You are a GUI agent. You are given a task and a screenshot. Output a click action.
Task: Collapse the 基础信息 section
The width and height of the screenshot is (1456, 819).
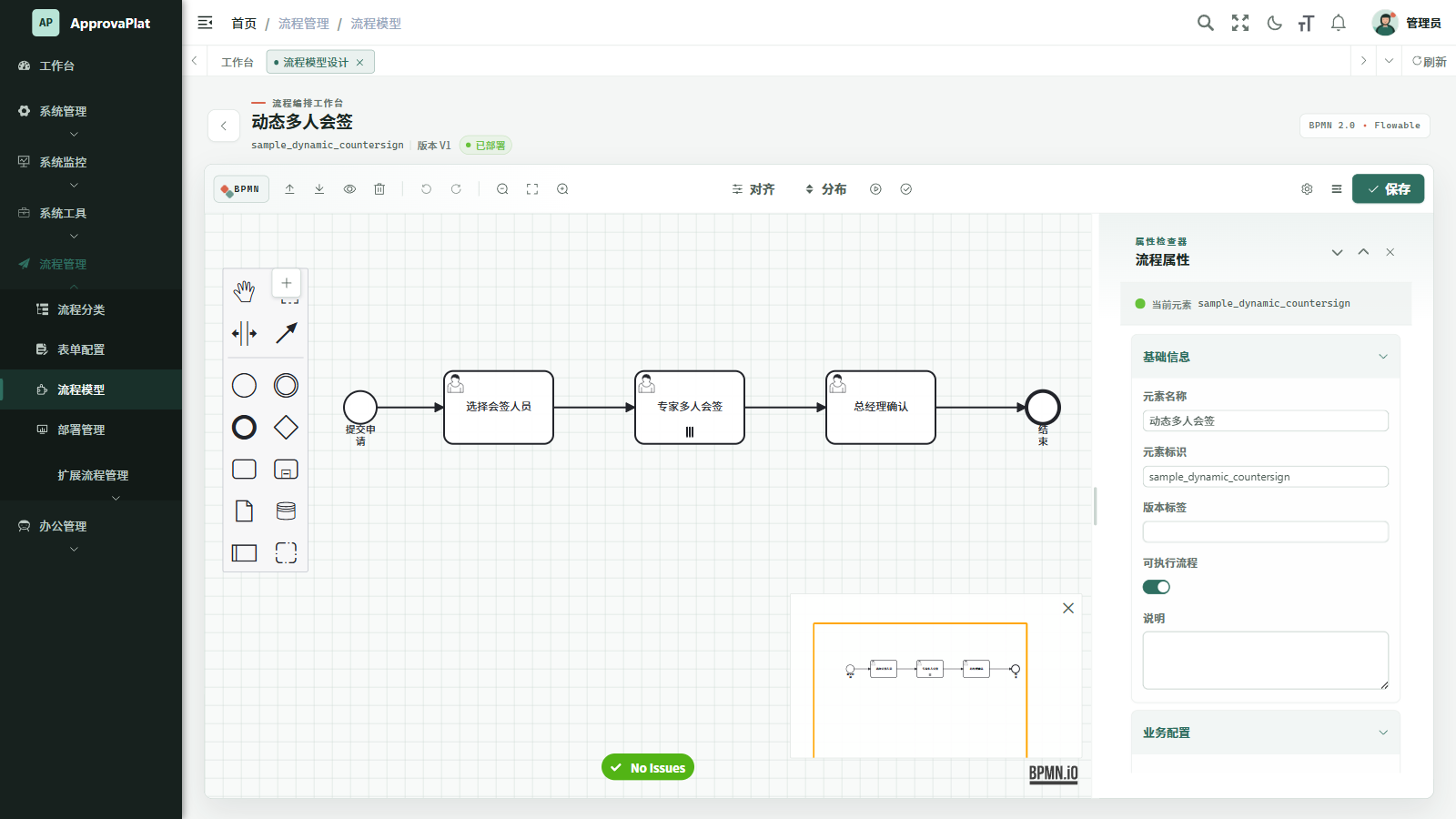1266,357
